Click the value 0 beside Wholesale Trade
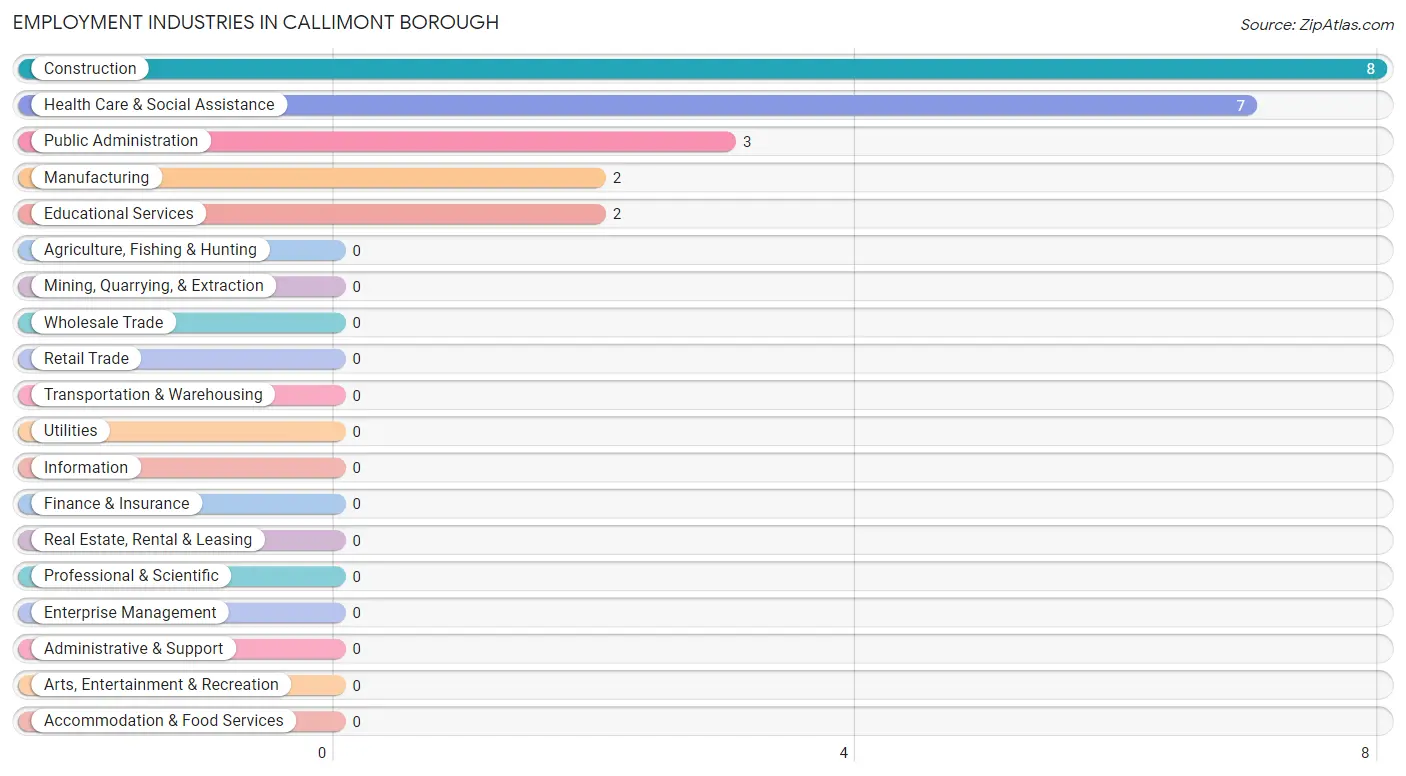This screenshot has height=776, width=1406. (x=357, y=323)
